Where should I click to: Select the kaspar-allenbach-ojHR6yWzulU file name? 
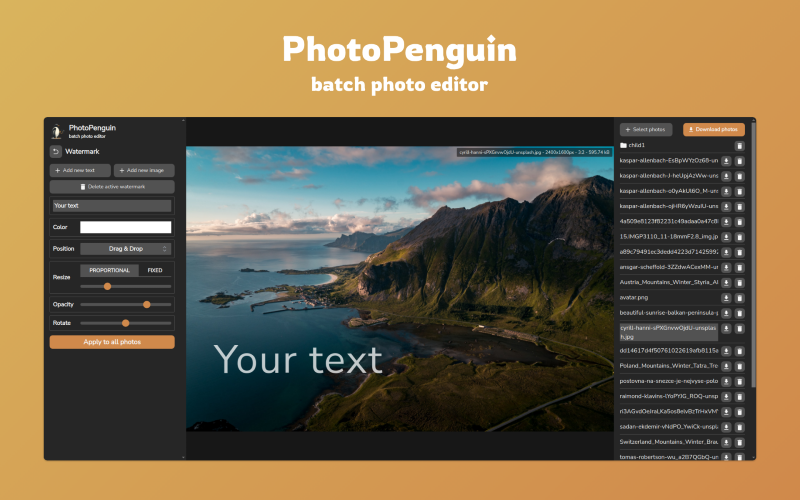669,206
